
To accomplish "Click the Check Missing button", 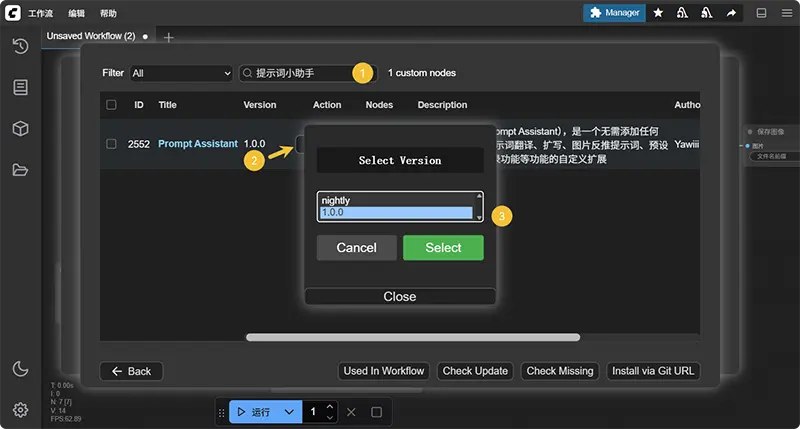I will coord(560,371).
